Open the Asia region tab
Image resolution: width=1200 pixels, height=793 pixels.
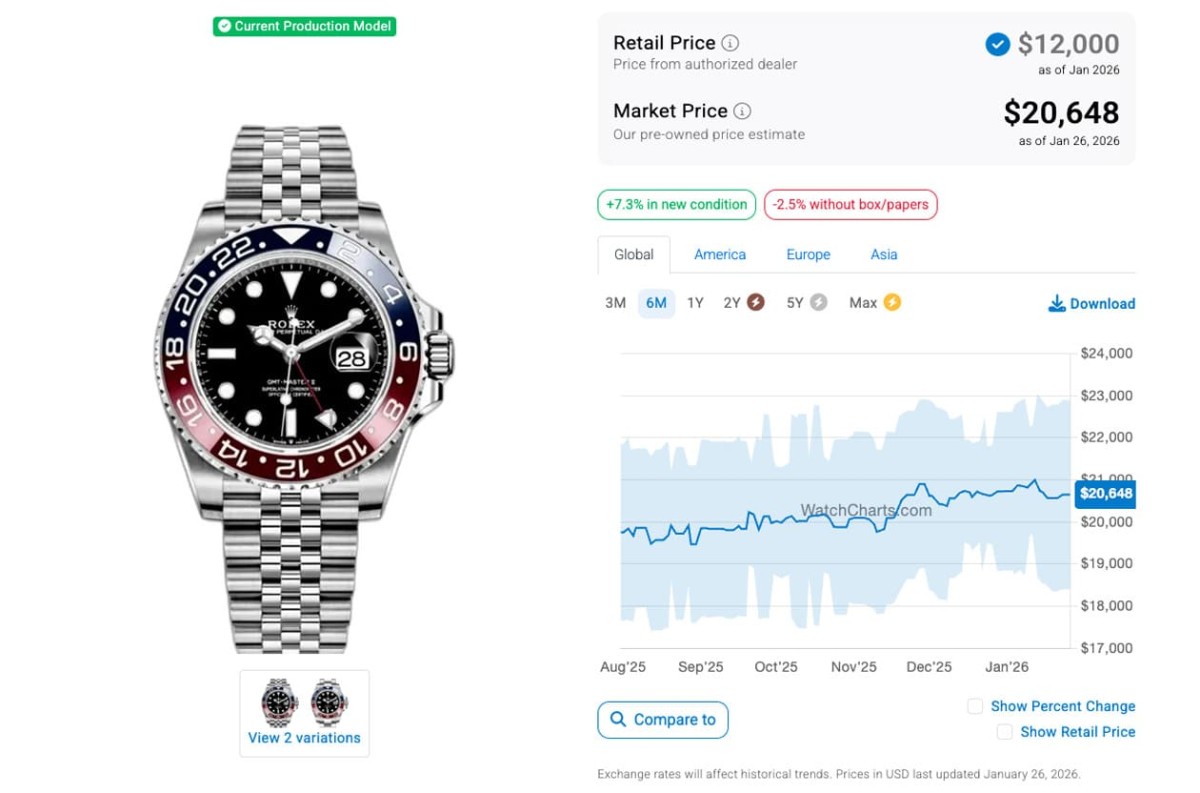click(884, 255)
